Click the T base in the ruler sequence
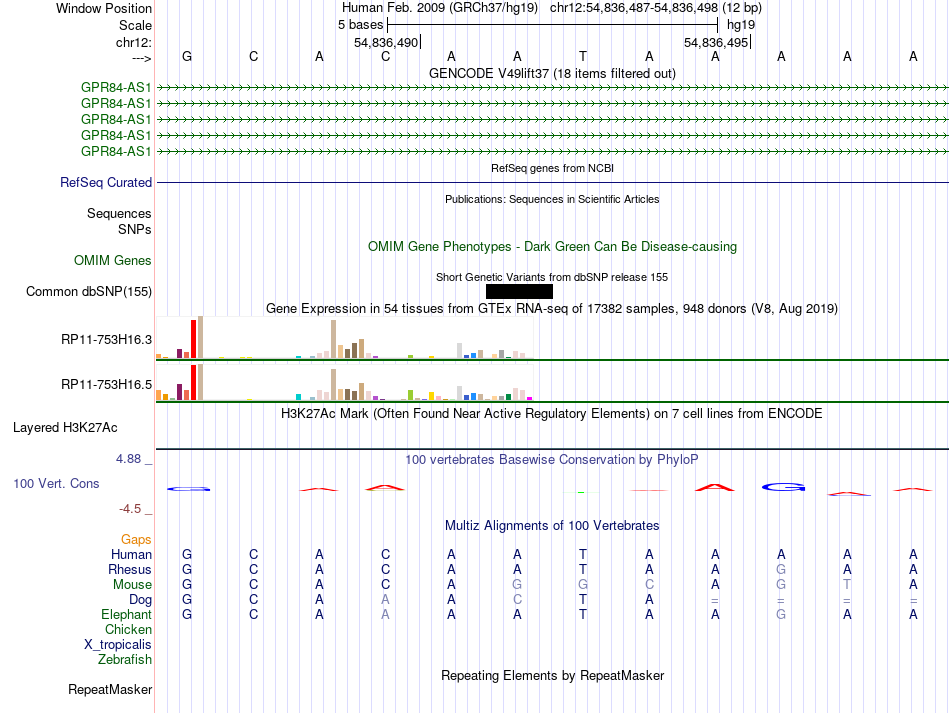The image size is (950, 713). (583, 56)
